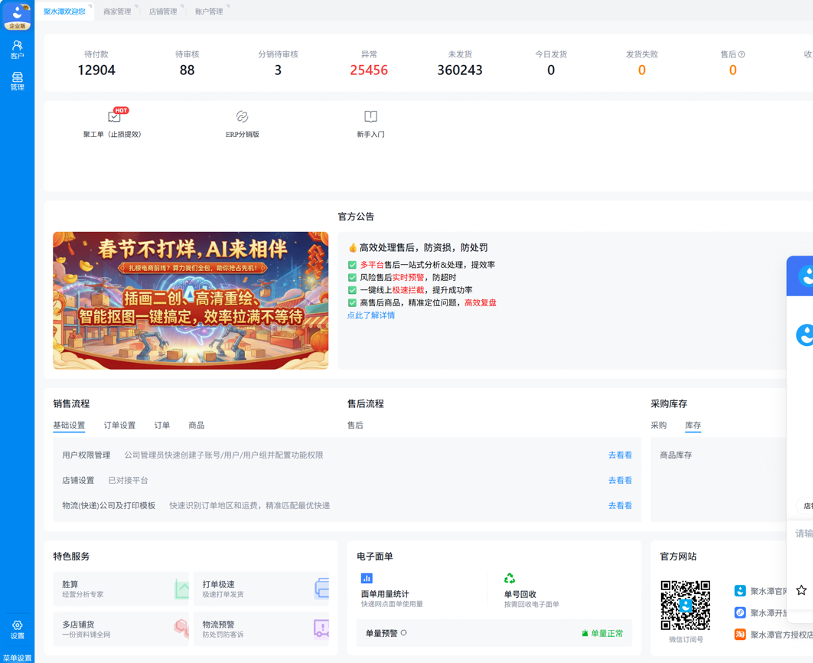
Task: Expand the 商家管理 dropdown
Action: 120,11
